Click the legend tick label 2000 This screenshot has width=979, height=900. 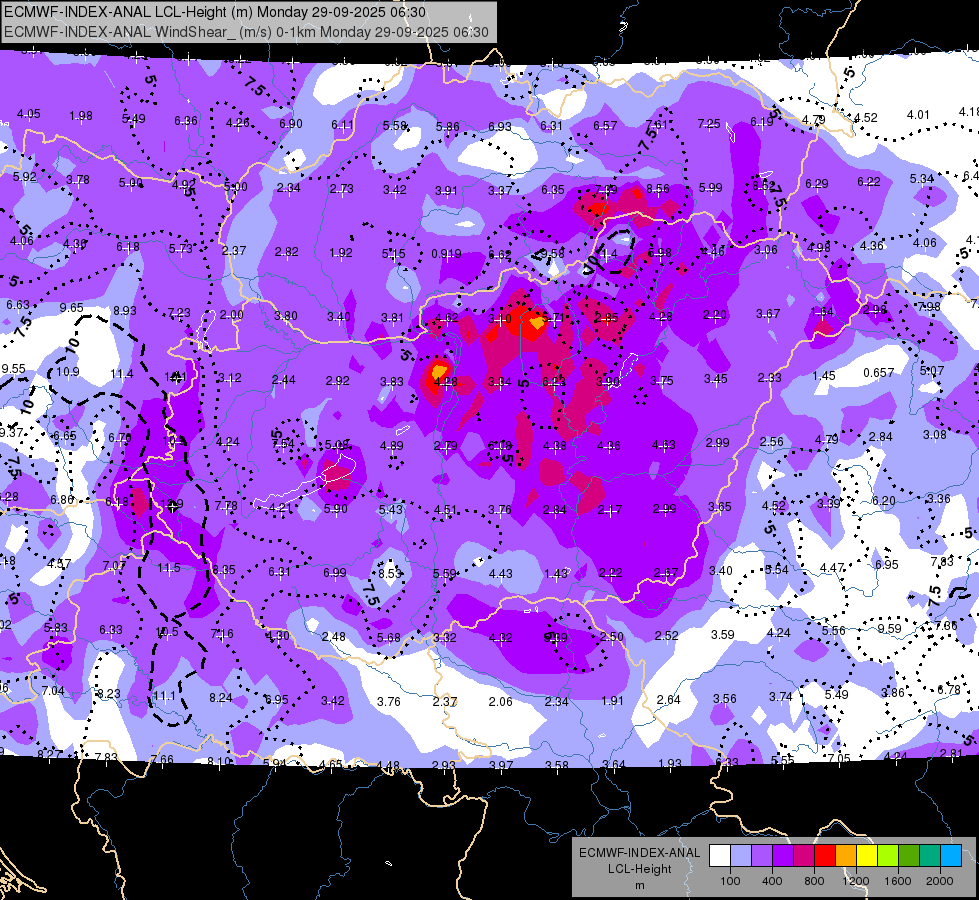point(940,881)
